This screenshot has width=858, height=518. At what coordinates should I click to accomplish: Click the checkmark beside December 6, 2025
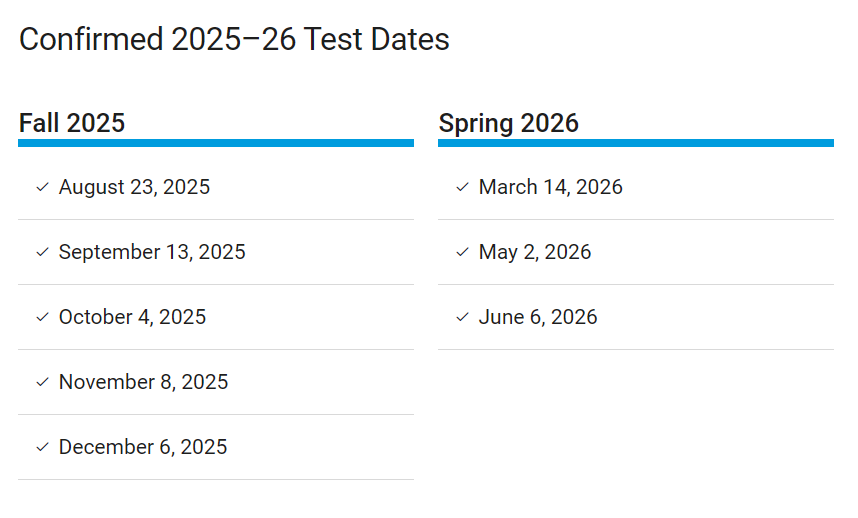(42, 447)
